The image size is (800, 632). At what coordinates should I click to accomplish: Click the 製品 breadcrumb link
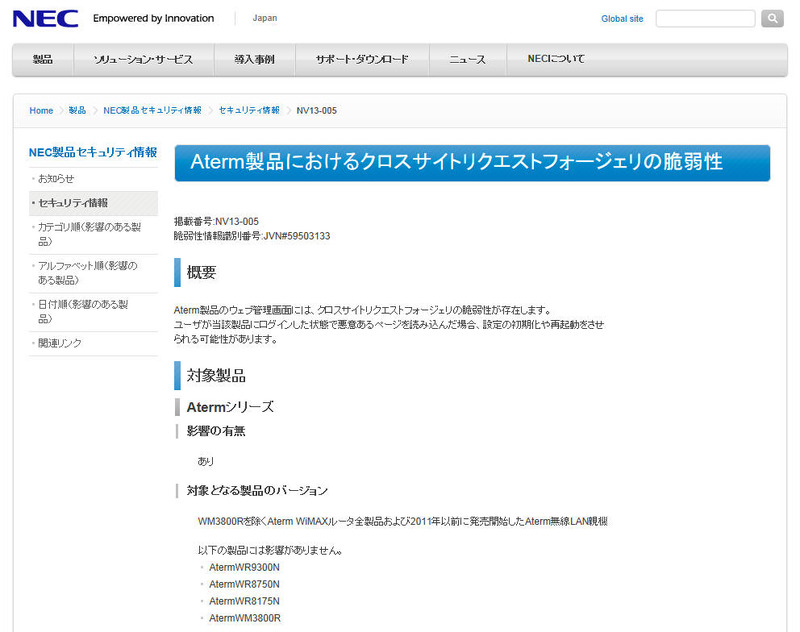tap(77, 111)
